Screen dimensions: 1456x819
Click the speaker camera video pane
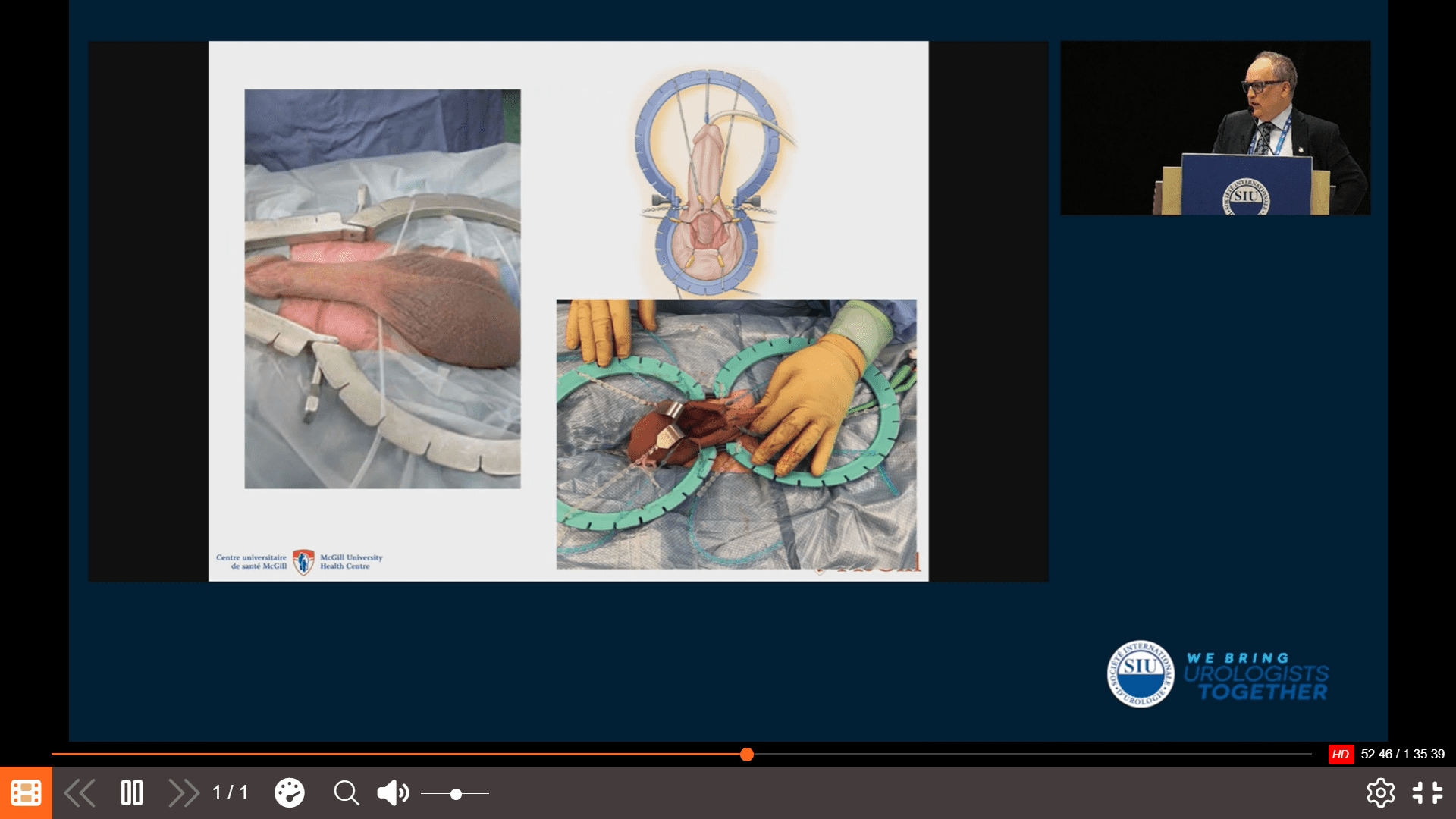[x=1215, y=128]
